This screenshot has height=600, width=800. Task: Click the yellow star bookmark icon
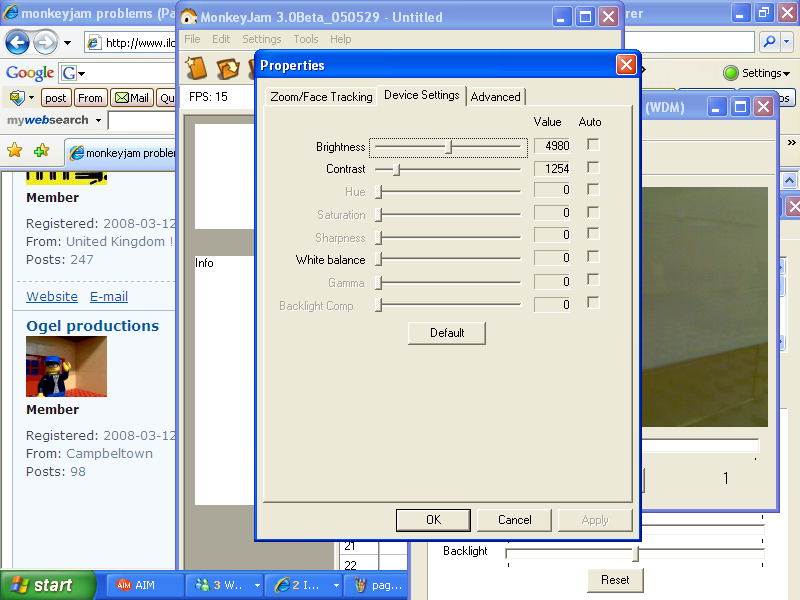pyautogui.click(x=16, y=148)
